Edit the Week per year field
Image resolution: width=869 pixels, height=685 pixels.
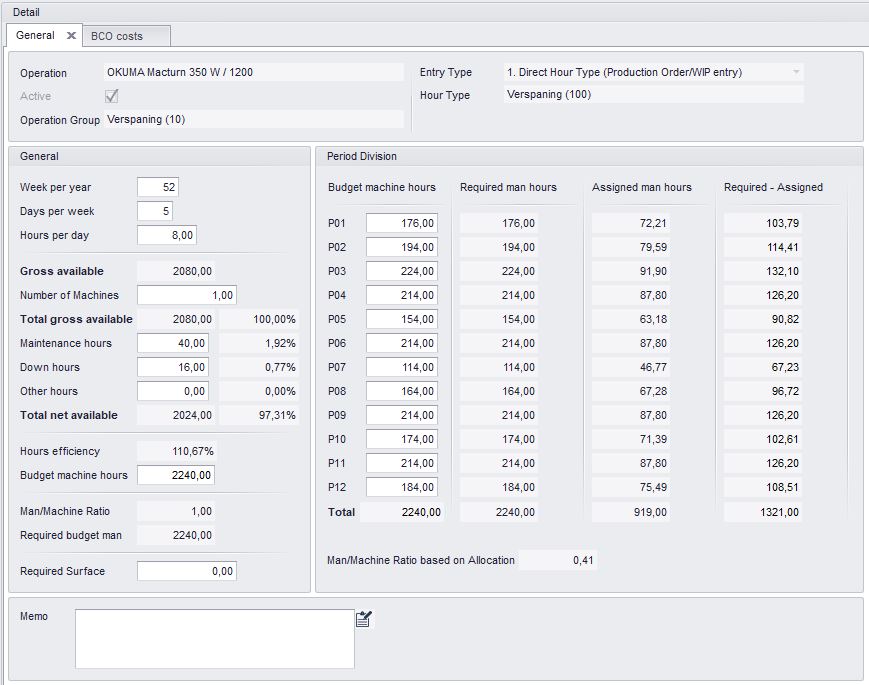pyautogui.click(x=158, y=187)
